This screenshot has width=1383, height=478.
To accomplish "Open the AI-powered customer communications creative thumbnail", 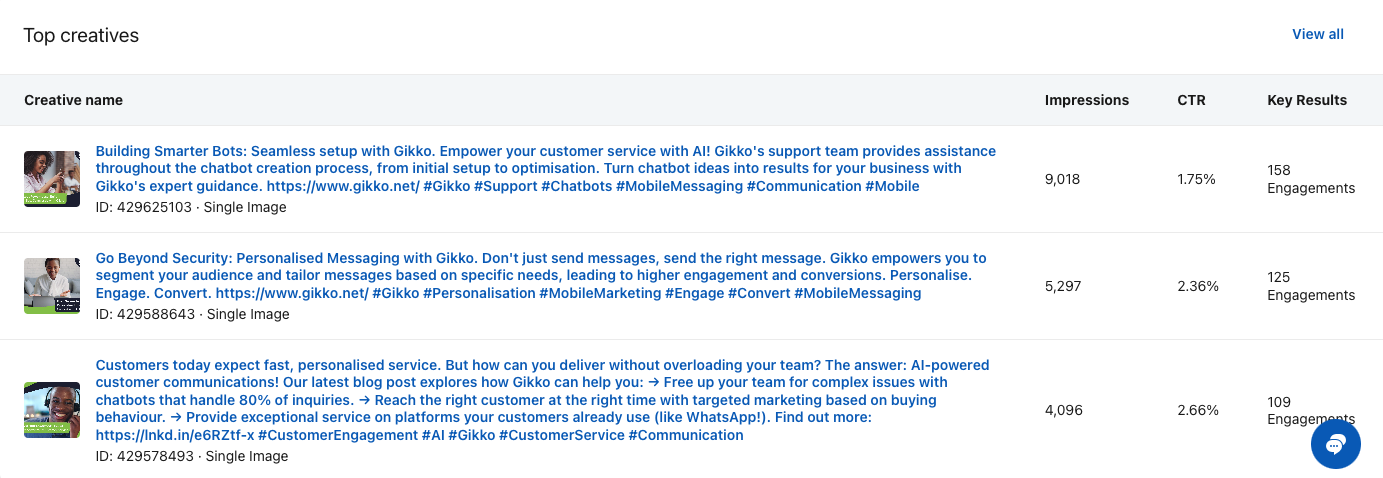I will (x=52, y=410).
